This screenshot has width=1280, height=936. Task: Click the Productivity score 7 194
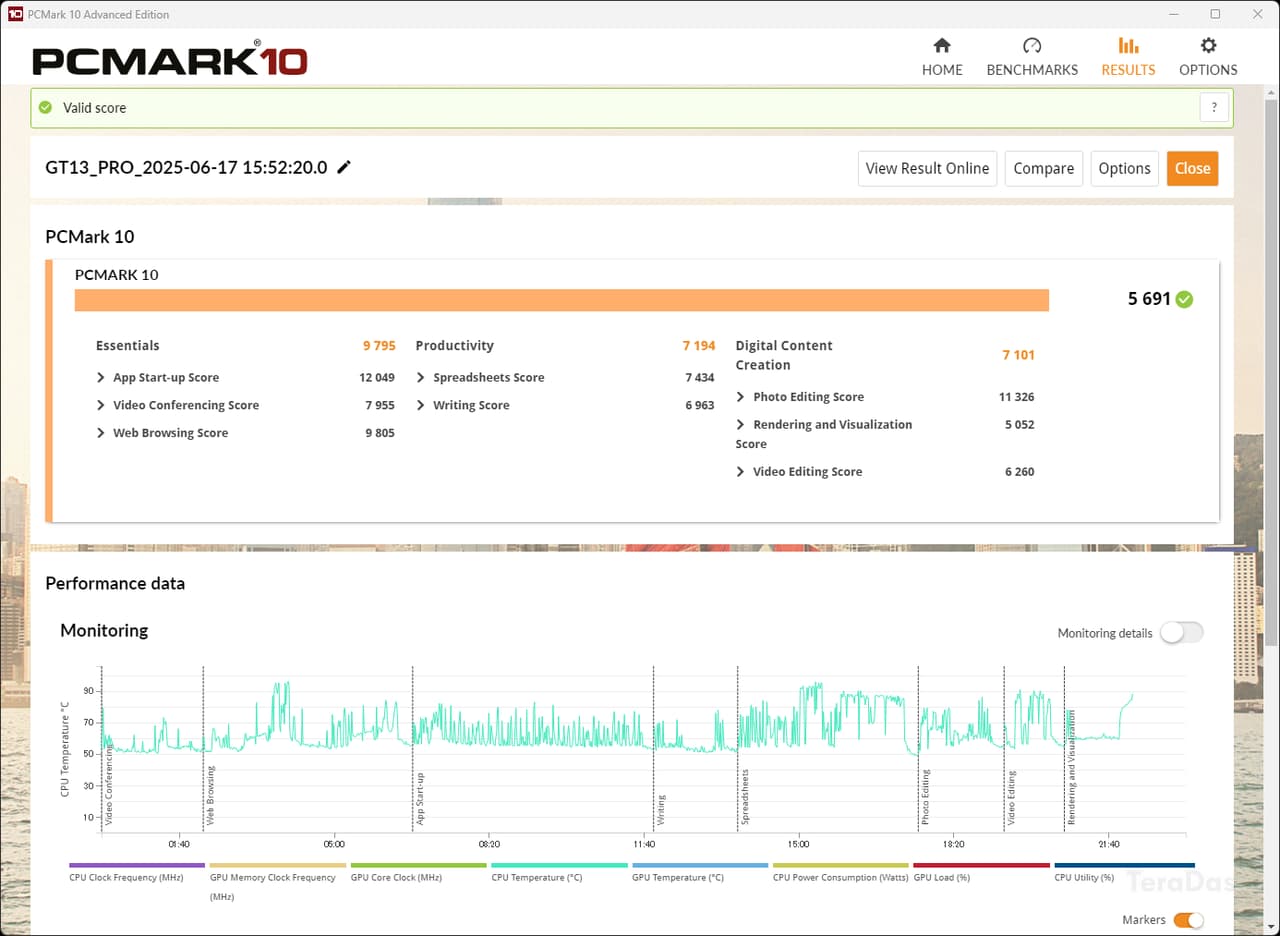point(699,346)
